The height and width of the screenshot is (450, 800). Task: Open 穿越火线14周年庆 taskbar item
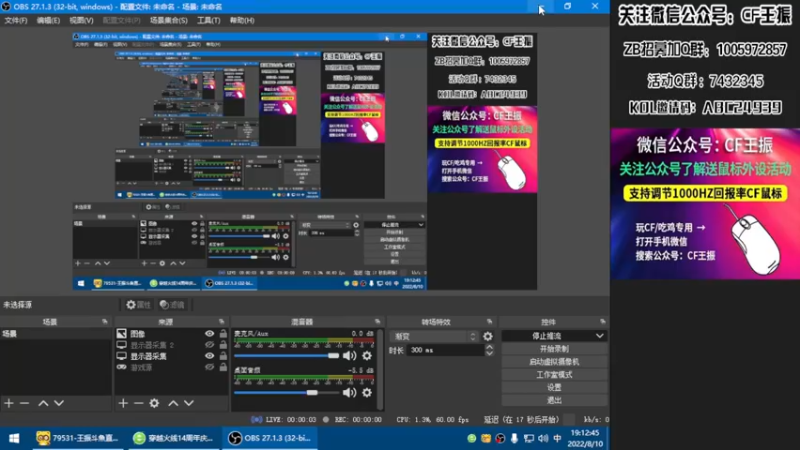[x=172, y=438]
